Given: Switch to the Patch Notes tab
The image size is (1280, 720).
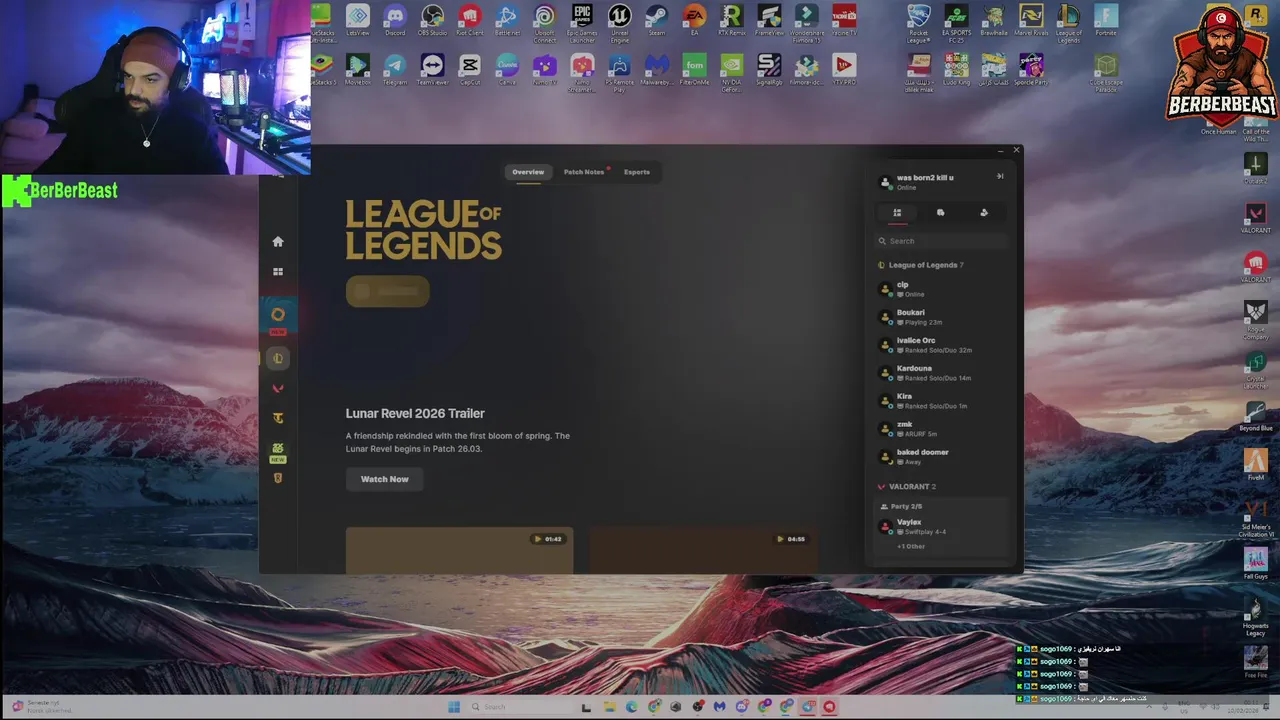Looking at the screenshot, I should pos(584,172).
